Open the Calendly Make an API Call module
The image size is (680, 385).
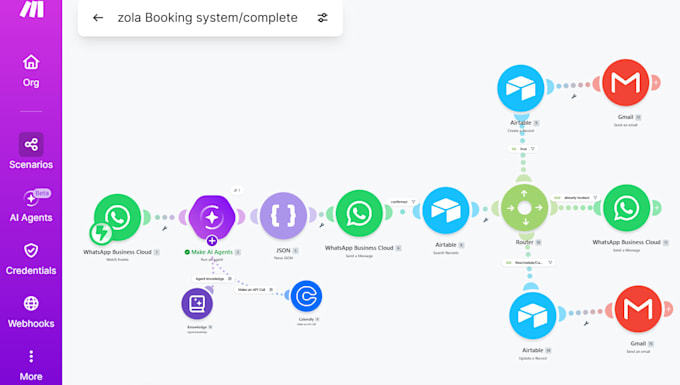[306, 296]
